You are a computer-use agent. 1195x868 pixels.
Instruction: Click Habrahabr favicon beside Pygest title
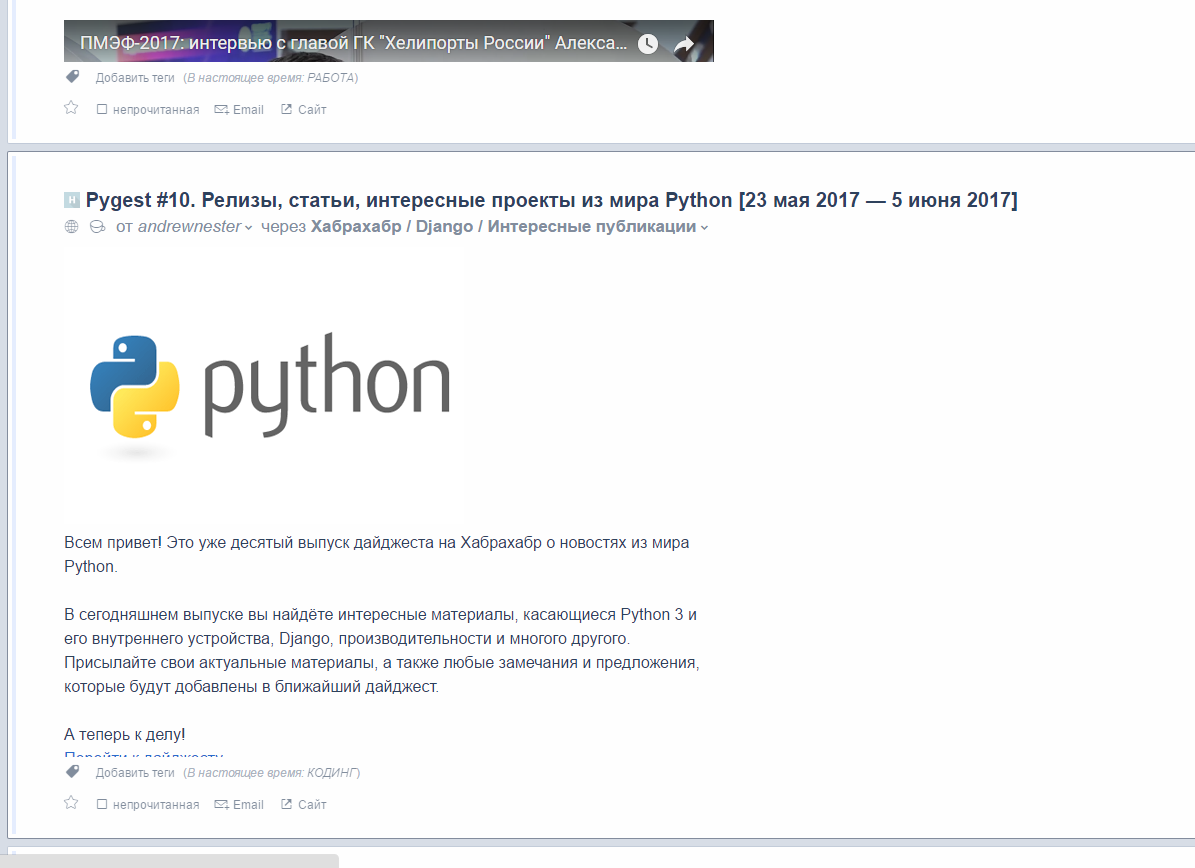(72, 200)
